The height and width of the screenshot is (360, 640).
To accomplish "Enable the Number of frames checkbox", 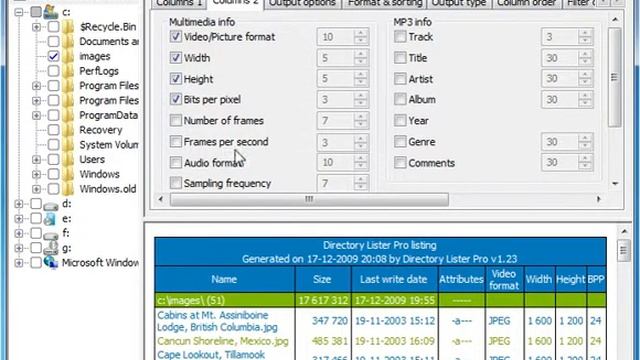I will click(176, 120).
